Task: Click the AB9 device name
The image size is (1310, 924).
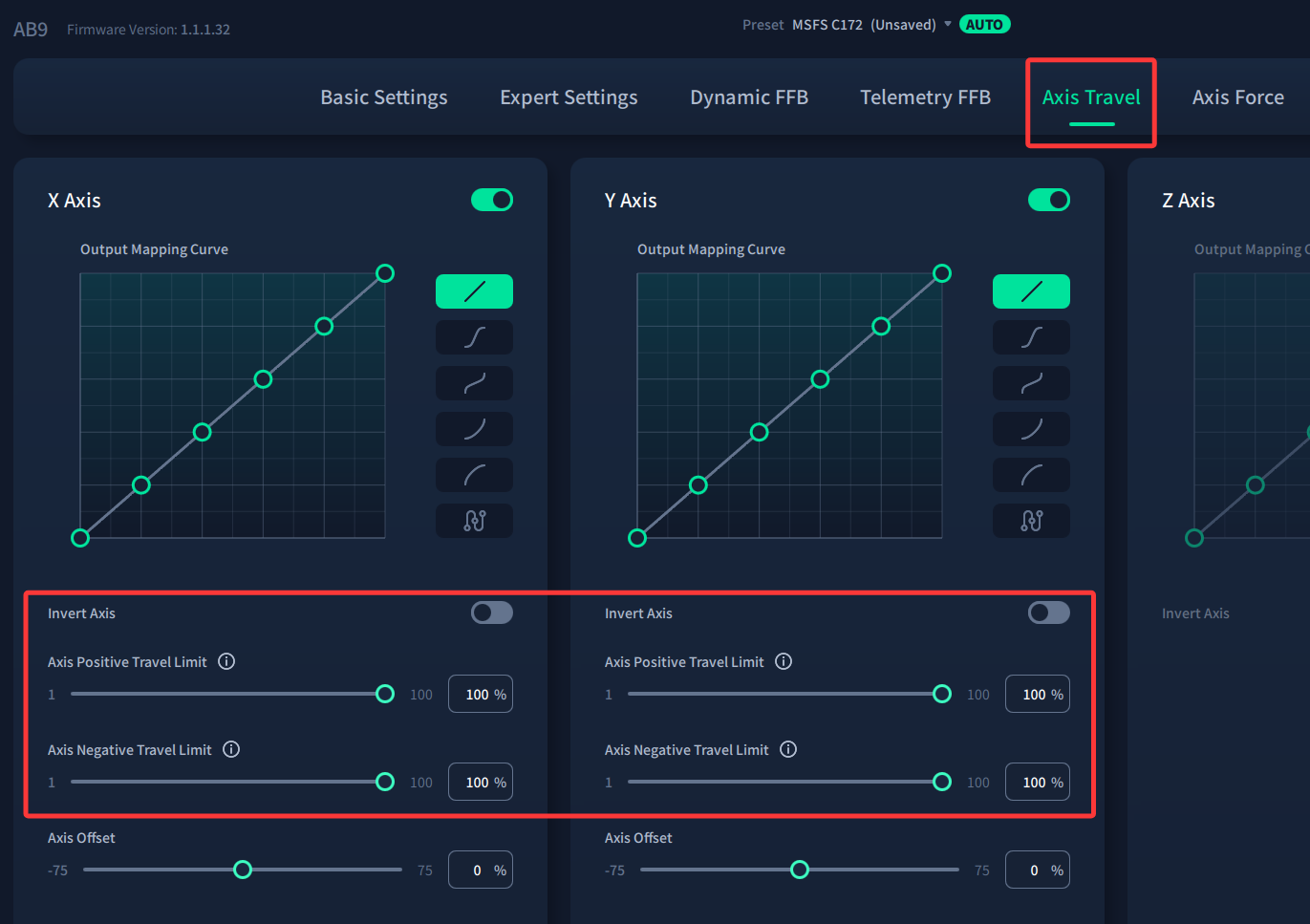Action: (x=31, y=30)
